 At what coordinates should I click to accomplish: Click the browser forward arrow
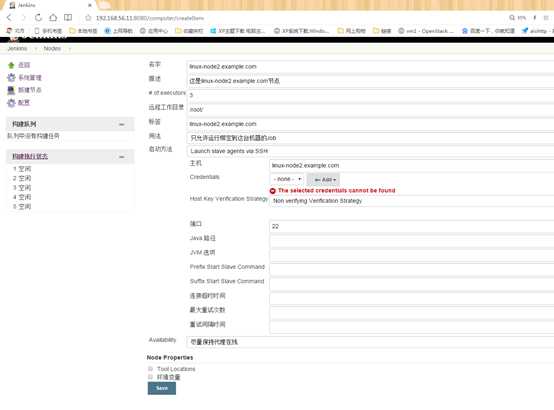click(23, 17)
